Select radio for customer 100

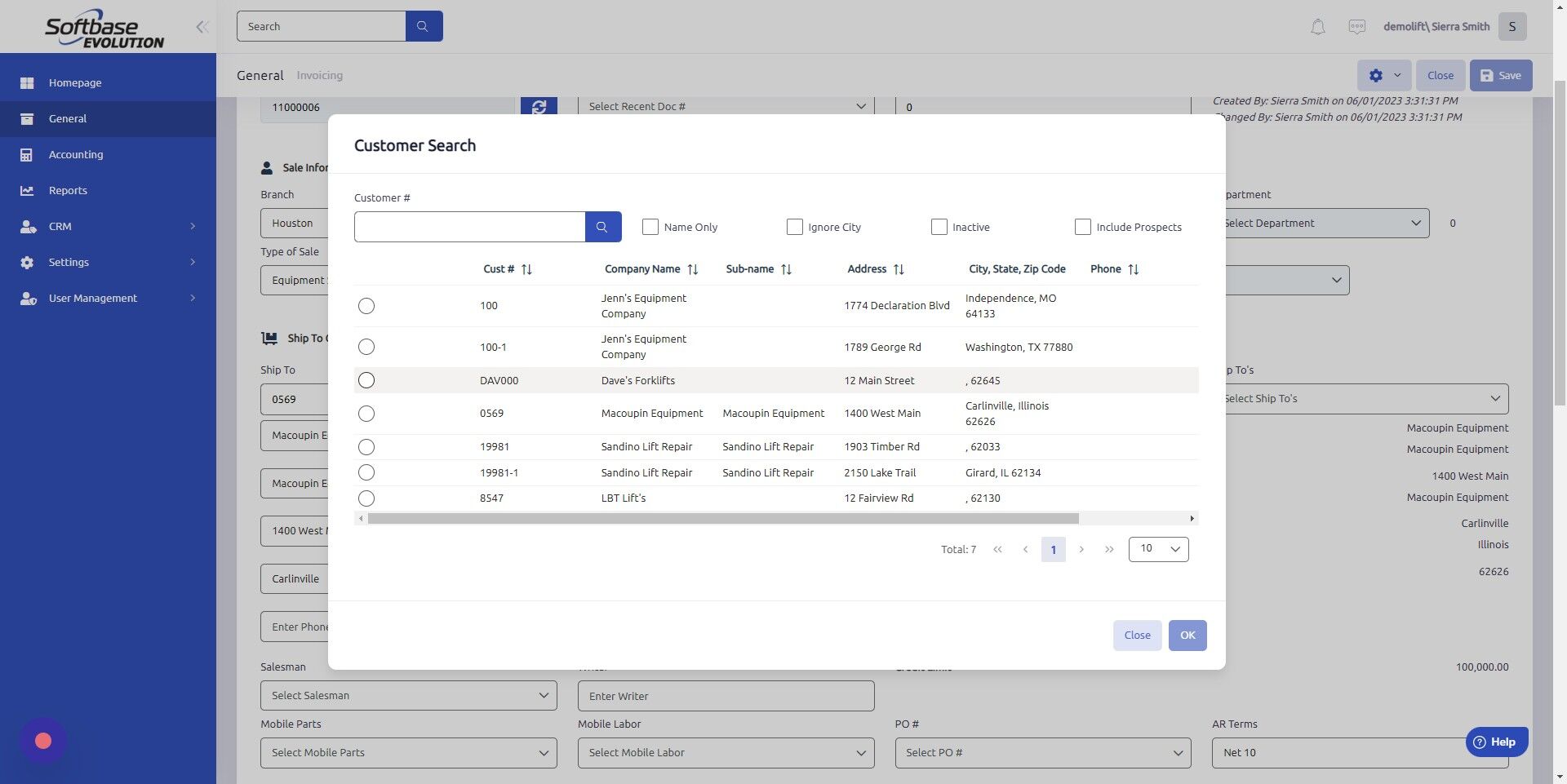[x=366, y=306]
